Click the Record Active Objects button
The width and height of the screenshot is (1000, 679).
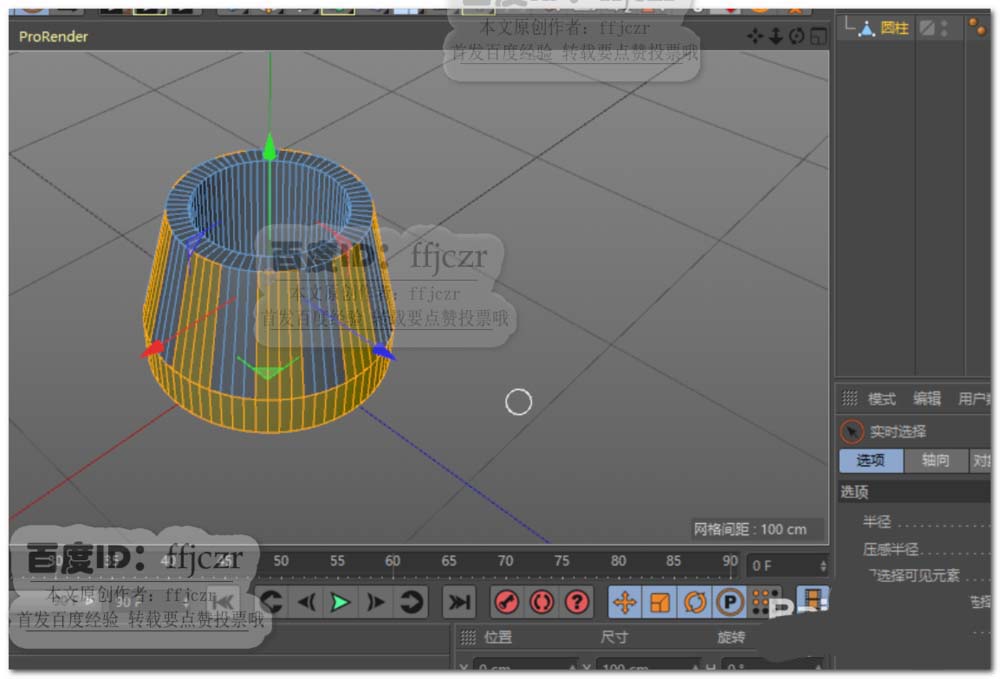pyautogui.click(x=508, y=602)
